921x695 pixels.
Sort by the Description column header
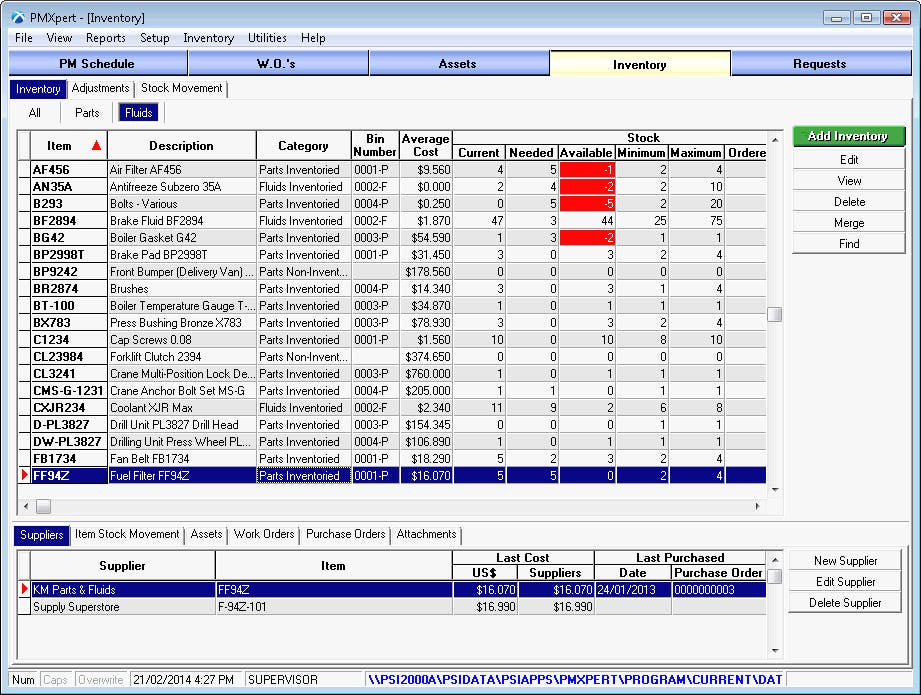coord(181,146)
